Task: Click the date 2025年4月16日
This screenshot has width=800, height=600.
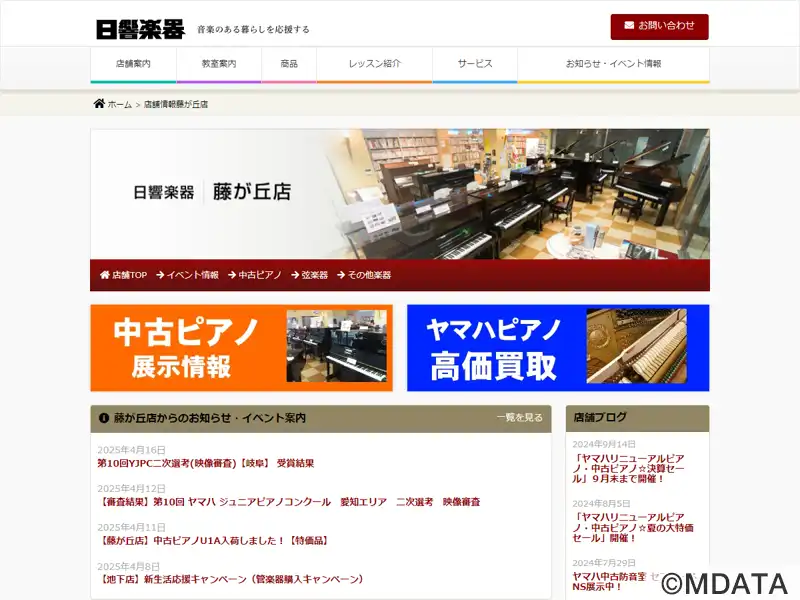Action: (x=131, y=450)
